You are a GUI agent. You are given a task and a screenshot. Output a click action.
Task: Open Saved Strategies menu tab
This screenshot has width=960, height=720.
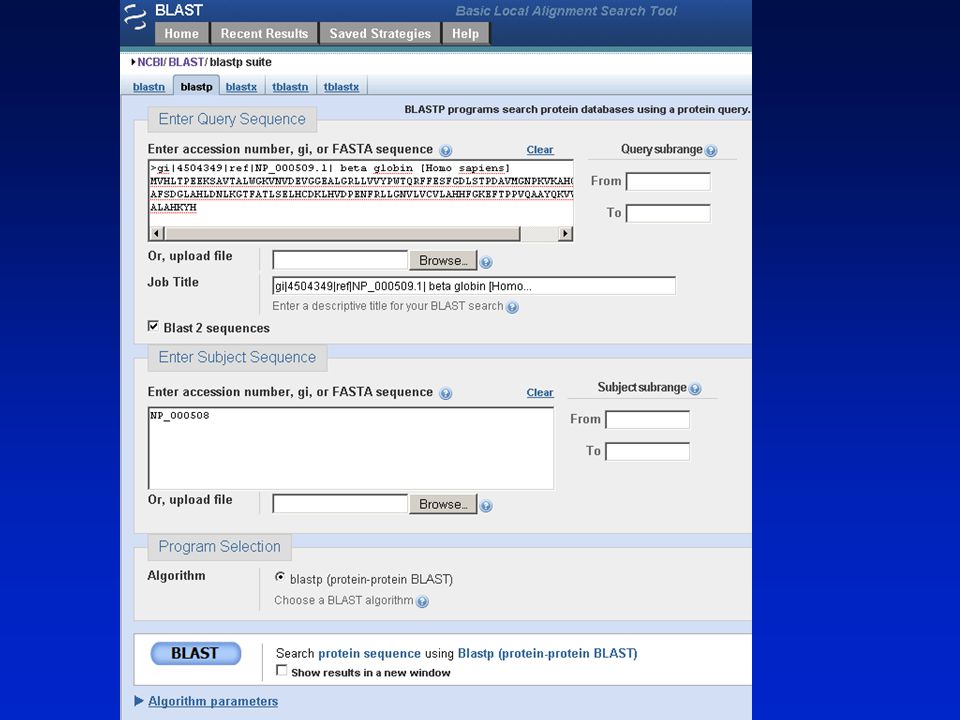(380, 34)
